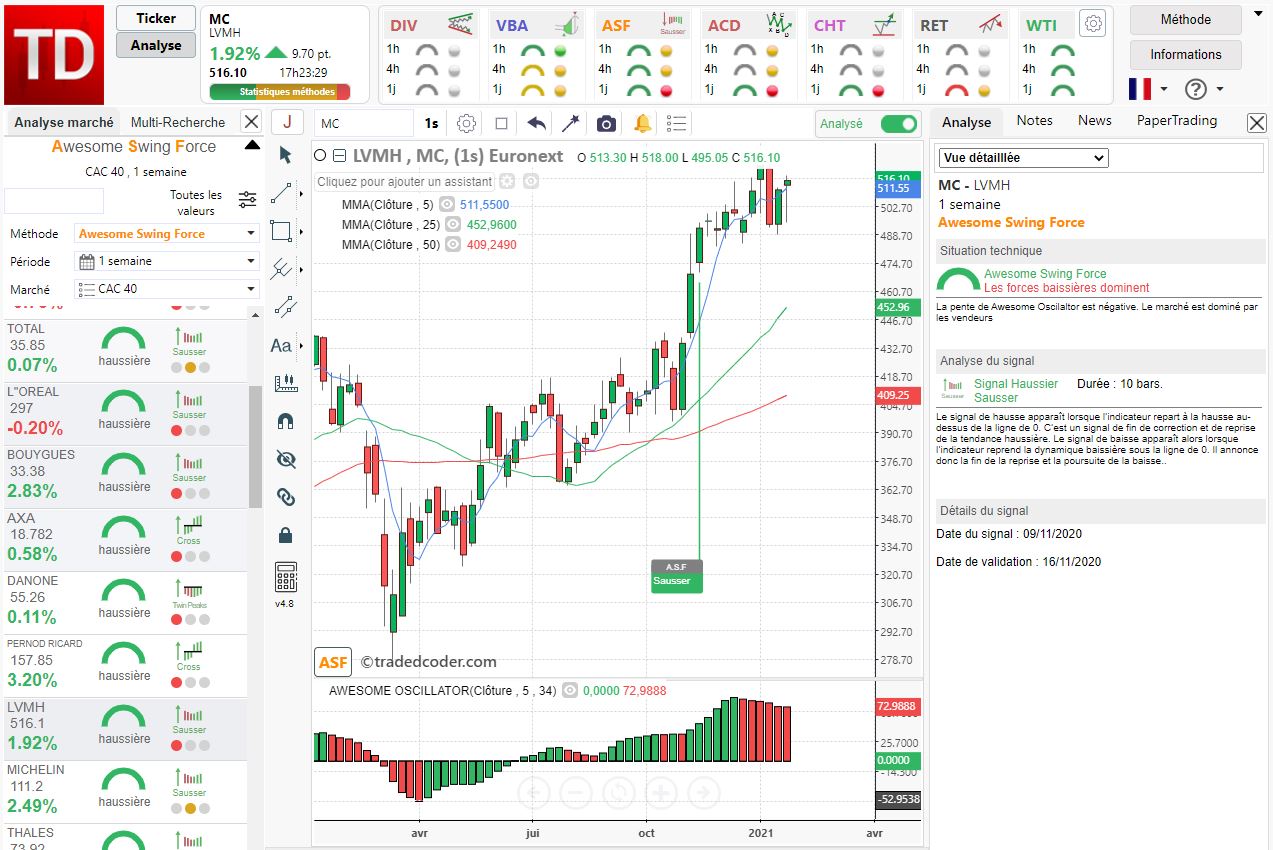Viewport: 1273px width, 850px height.
Task: Click the chain link tool
Action: click(x=285, y=496)
